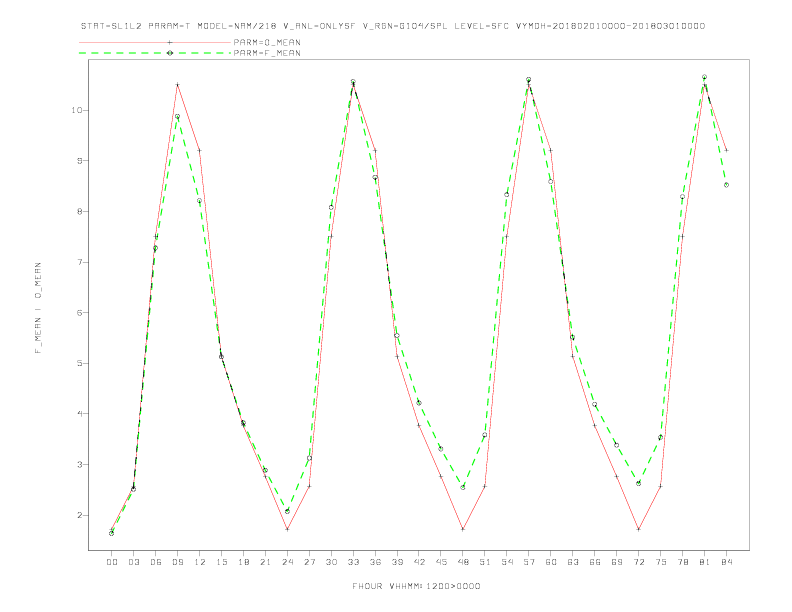792x612 pixels.
Task: Click the y-axis tick label 8
Action: point(79,212)
